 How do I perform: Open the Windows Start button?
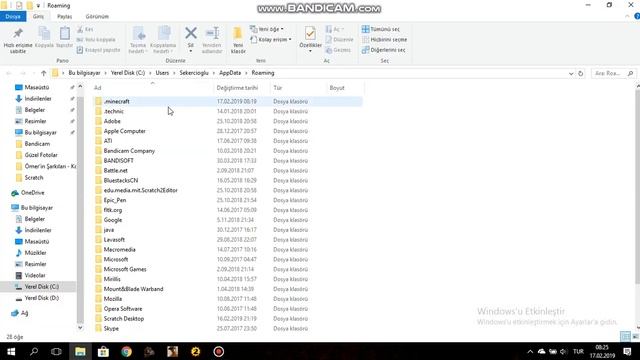coord(11,351)
